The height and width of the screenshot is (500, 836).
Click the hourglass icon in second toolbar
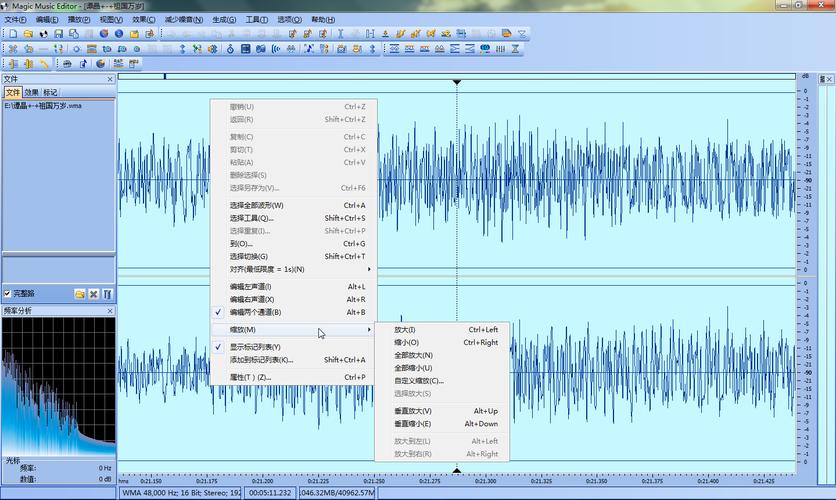pyautogui.click(x=516, y=49)
